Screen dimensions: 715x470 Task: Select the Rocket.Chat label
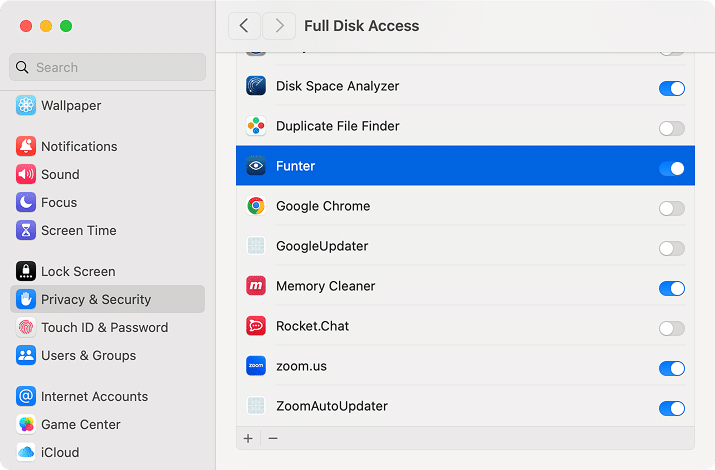click(312, 326)
